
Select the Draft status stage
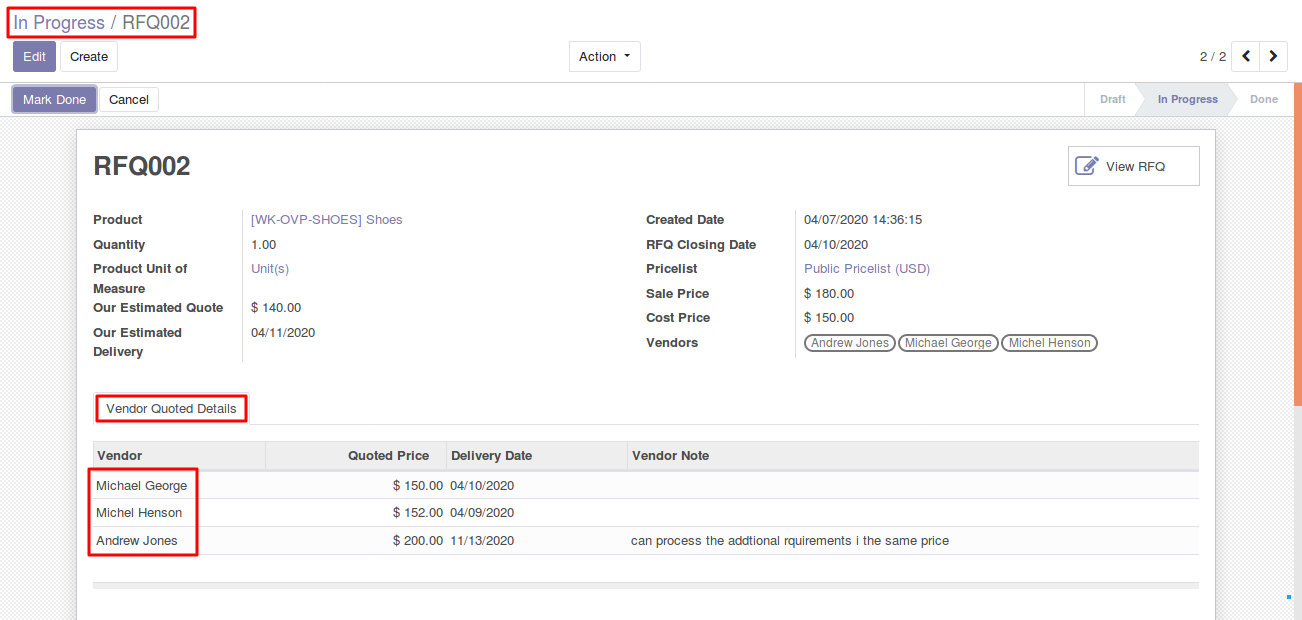1112,100
